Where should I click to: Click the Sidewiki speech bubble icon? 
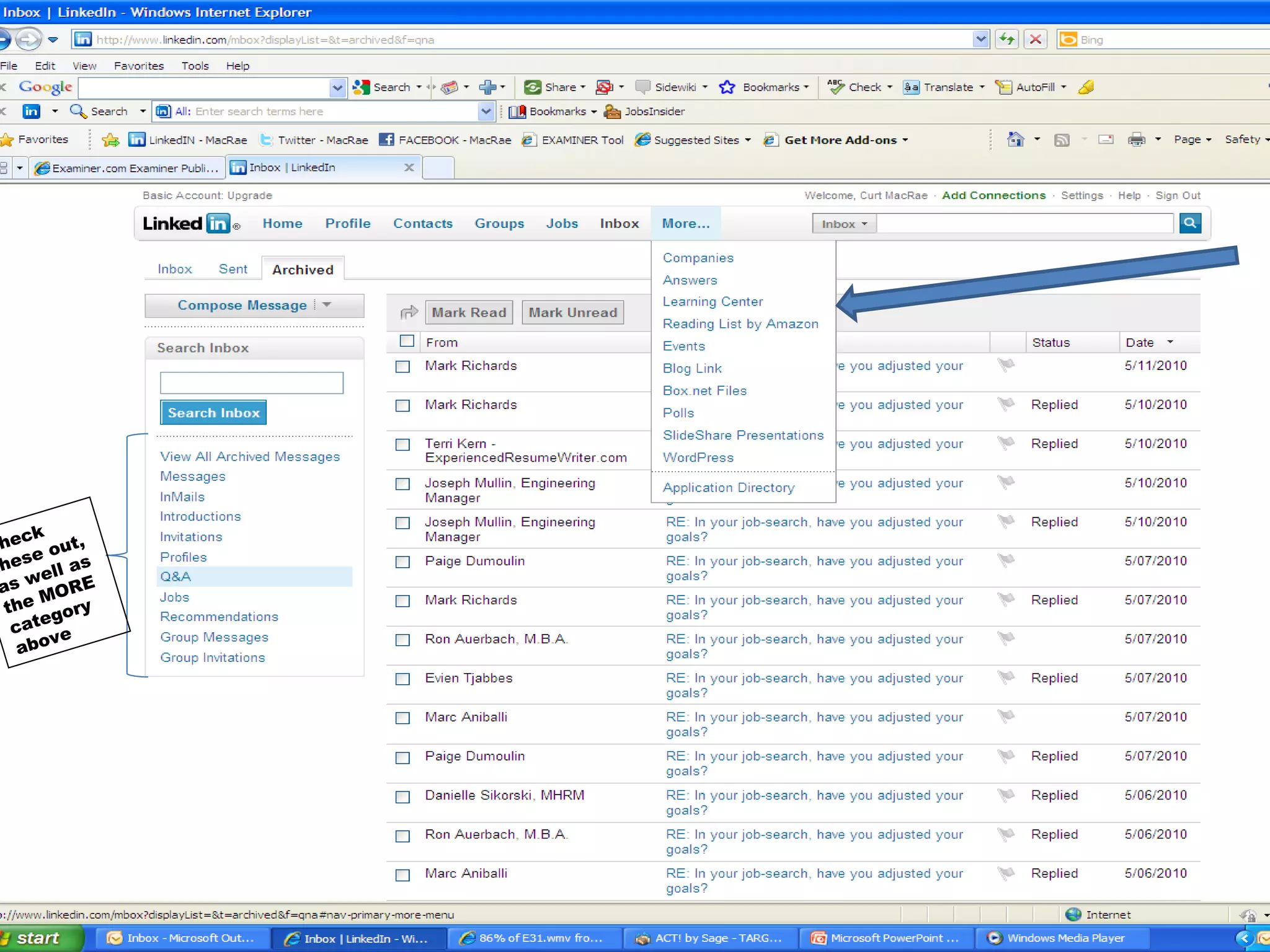643,87
